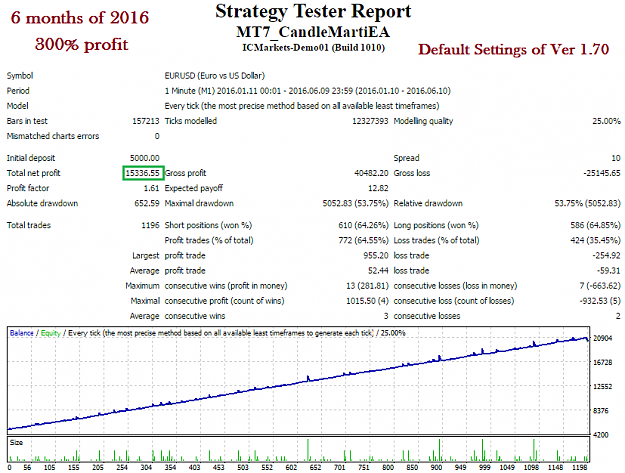Select Relative drawdown value 53.75% (5052.83)

coord(588,204)
